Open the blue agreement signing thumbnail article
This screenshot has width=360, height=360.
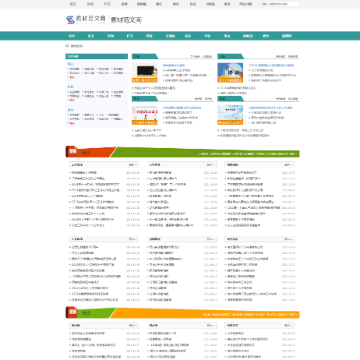pos(230,73)
